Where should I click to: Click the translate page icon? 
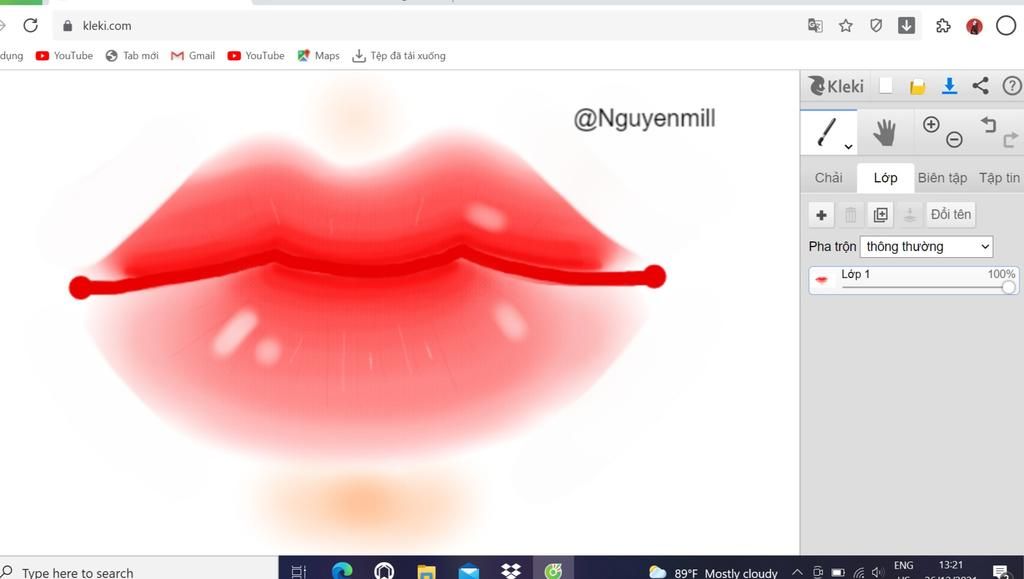tap(815, 25)
